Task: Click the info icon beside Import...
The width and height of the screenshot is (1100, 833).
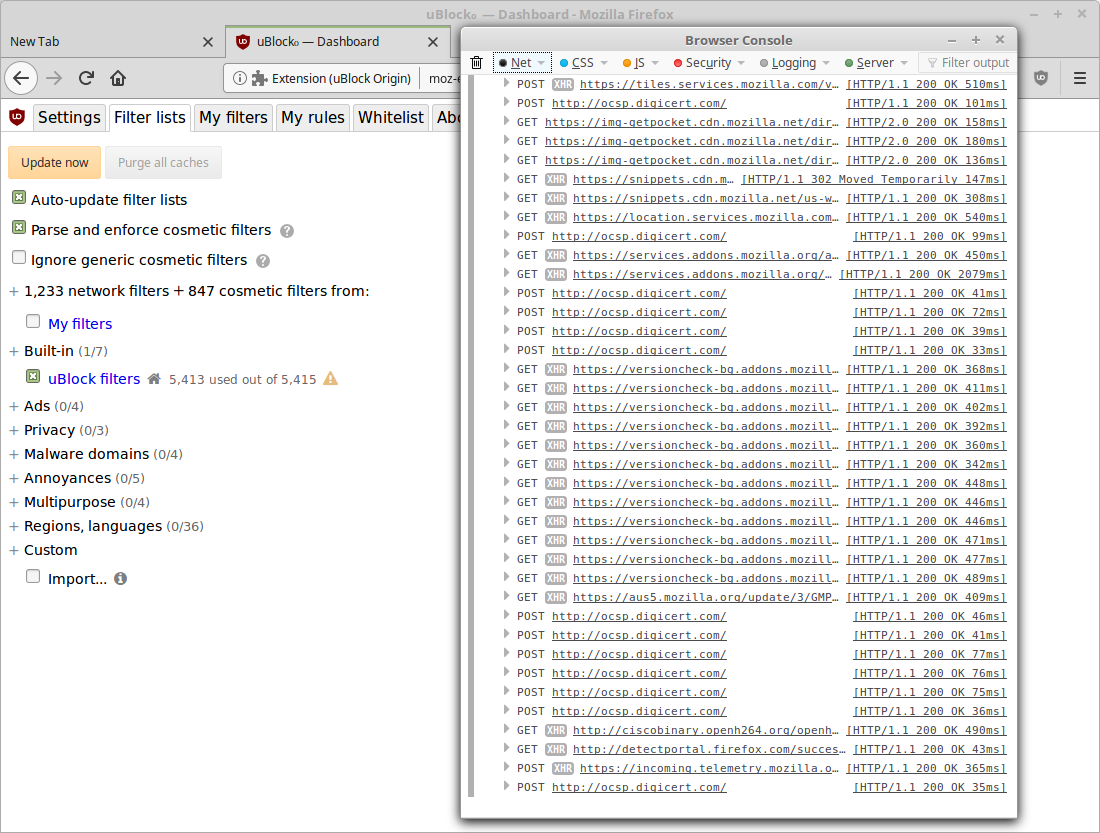Action: [x=120, y=577]
